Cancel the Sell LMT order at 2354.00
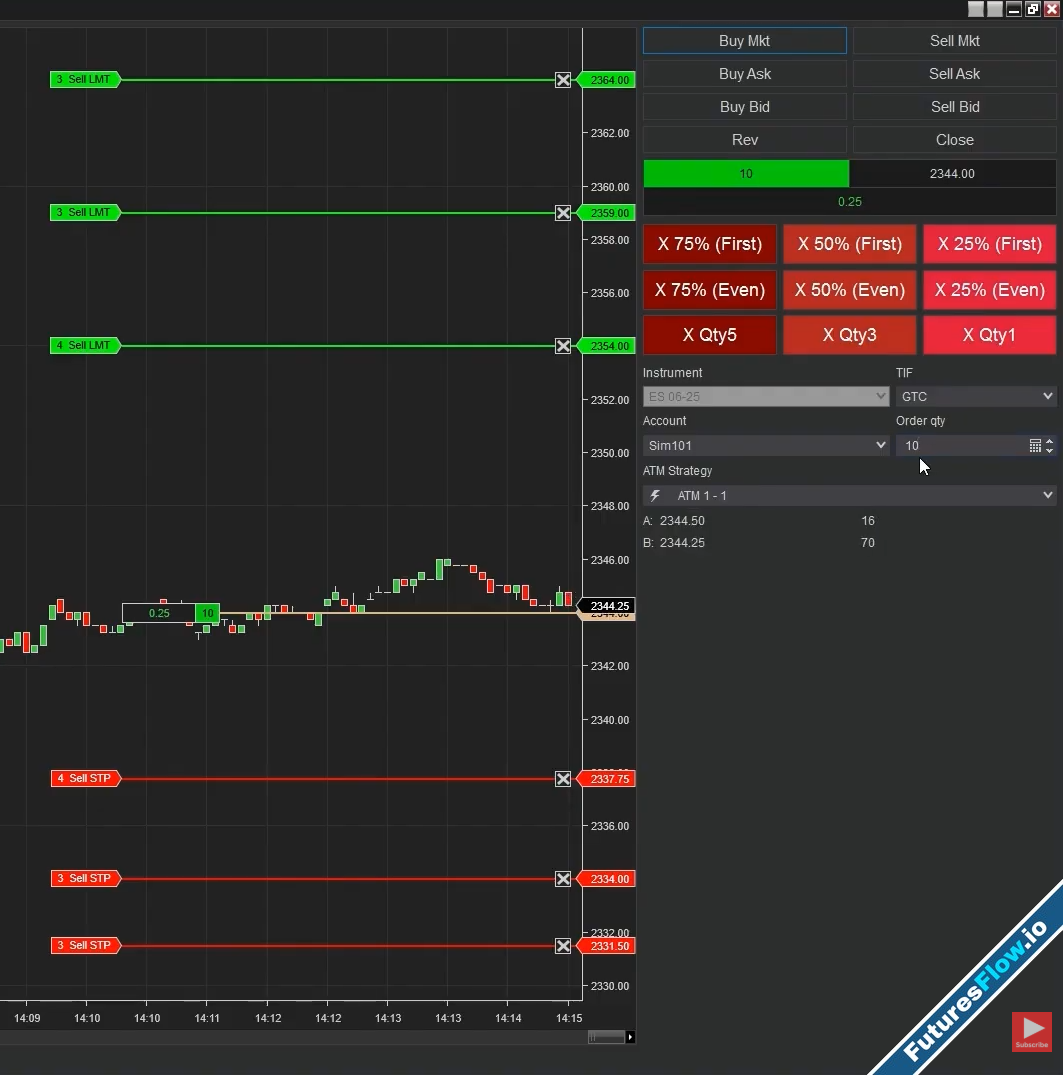Screen dimensions: 1063x1075 [x=563, y=346]
